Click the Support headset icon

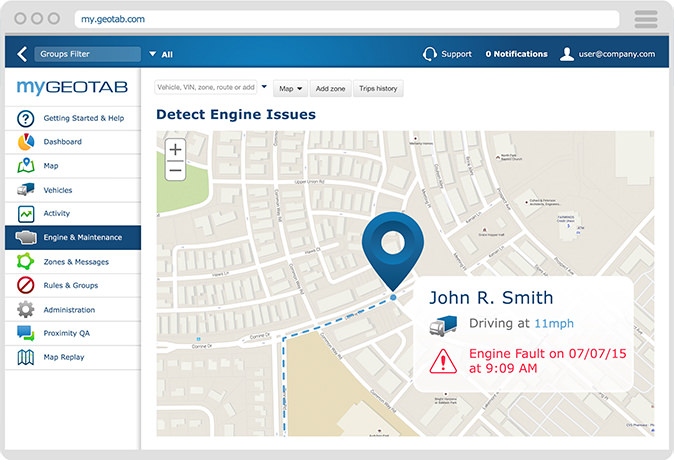pos(429,54)
